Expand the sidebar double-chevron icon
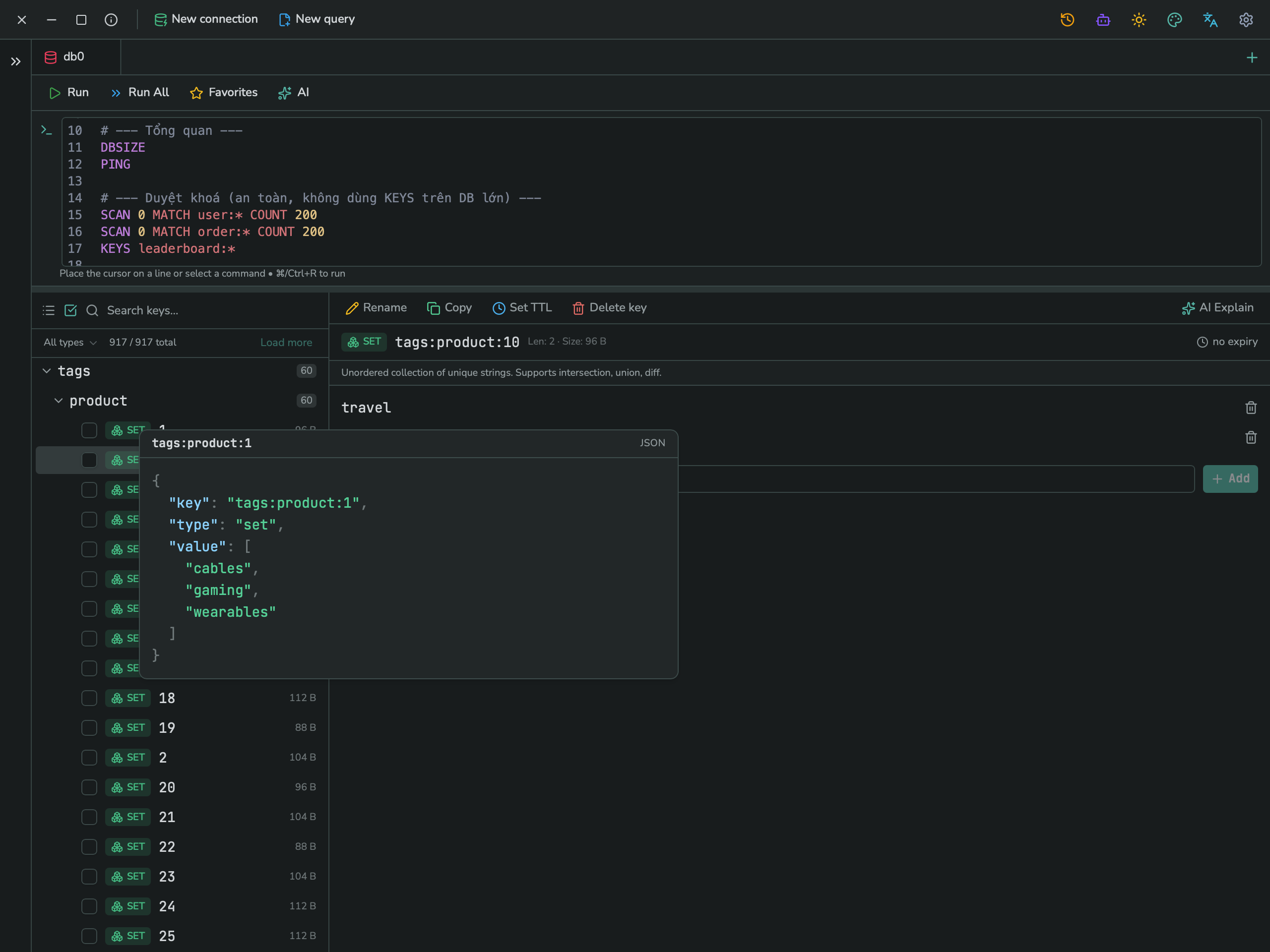Viewport: 1270px width, 952px height. click(x=15, y=61)
